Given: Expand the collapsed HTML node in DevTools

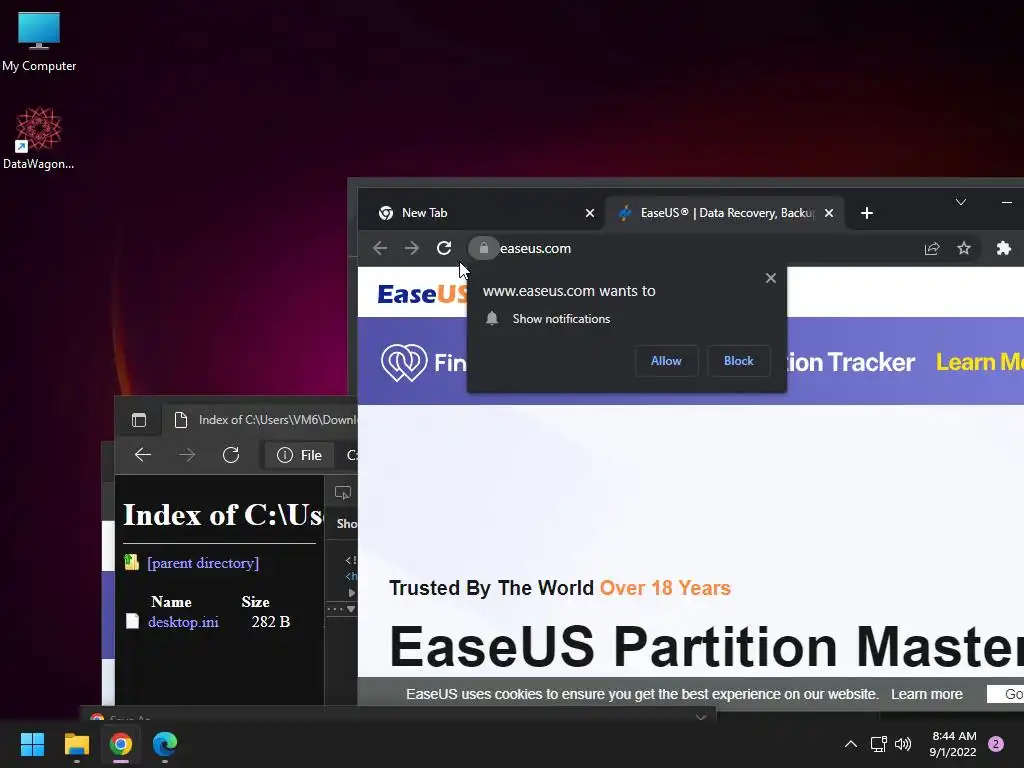Looking at the screenshot, I should click(x=351, y=593).
